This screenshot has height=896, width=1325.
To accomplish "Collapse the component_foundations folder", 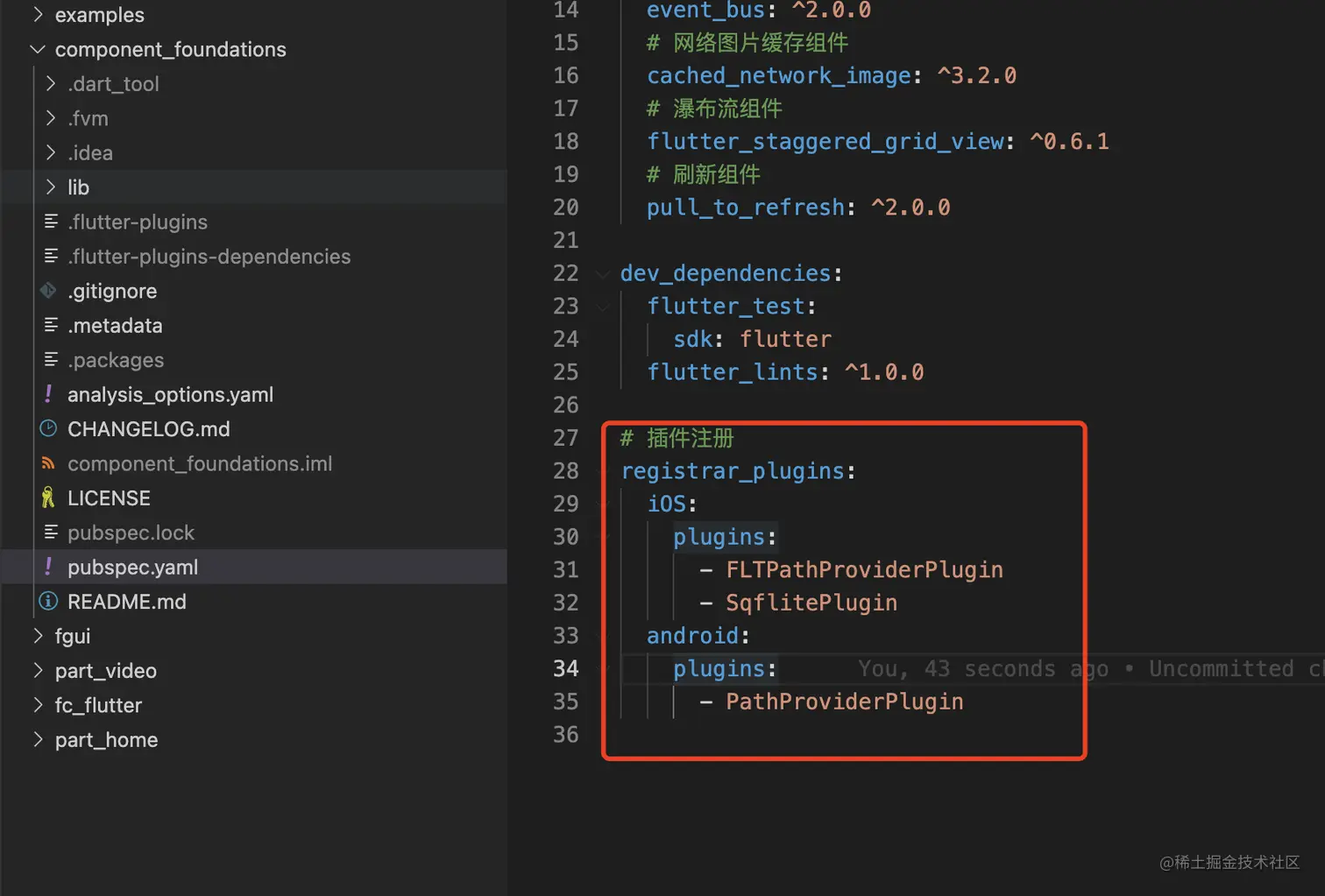I will 37,49.
